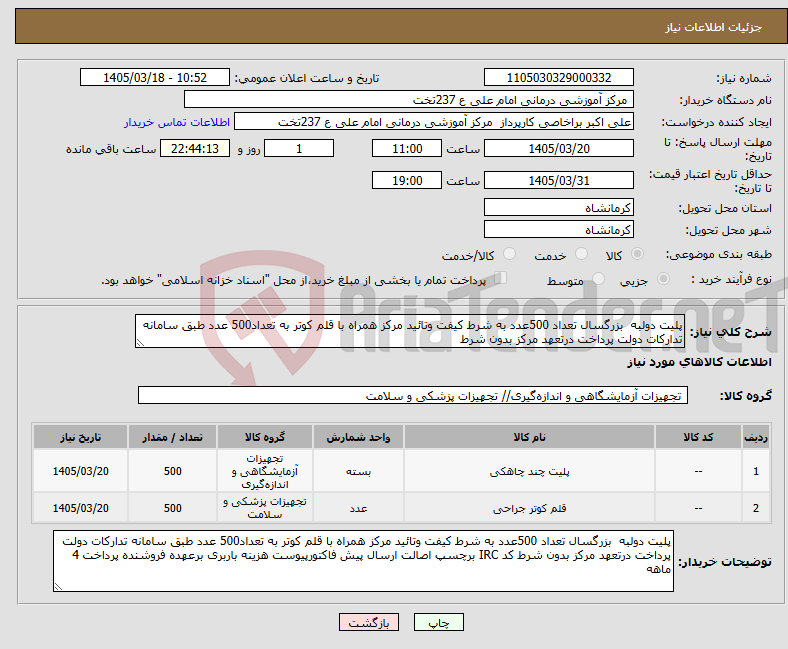The image size is (788, 649).
Task: Toggle the اسناد خزانه اسلامی payment checkbox
Action: pos(501,277)
